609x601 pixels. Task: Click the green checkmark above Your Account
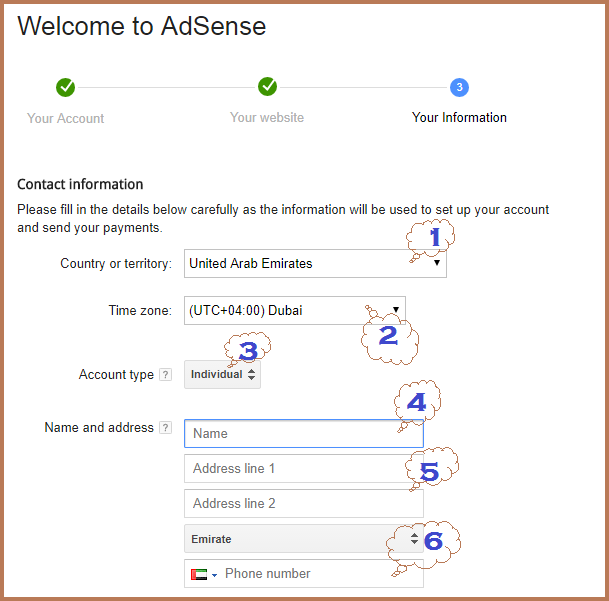coord(66,88)
